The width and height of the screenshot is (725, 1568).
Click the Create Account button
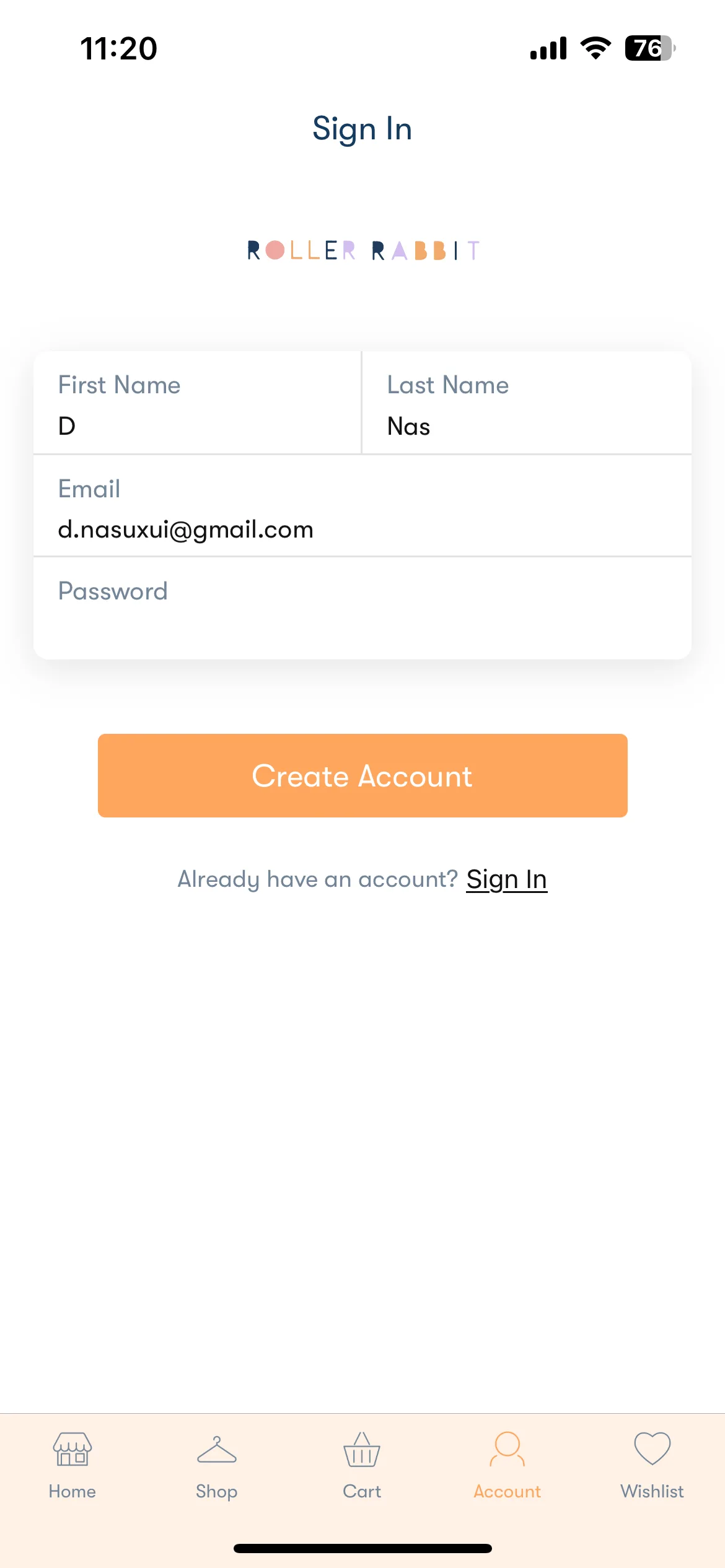[x=362, y=775]
